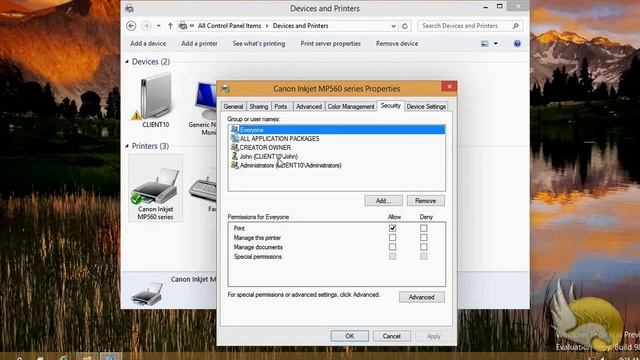This screenshot has height=360, width=640.
Task: Close the Canon Inkjet Properties dialog
Action: tap(449, 87)
